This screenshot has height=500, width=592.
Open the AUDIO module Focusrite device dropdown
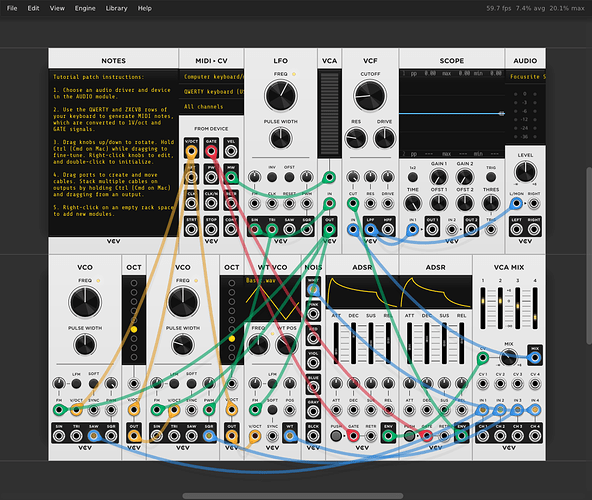coord(525,77)
